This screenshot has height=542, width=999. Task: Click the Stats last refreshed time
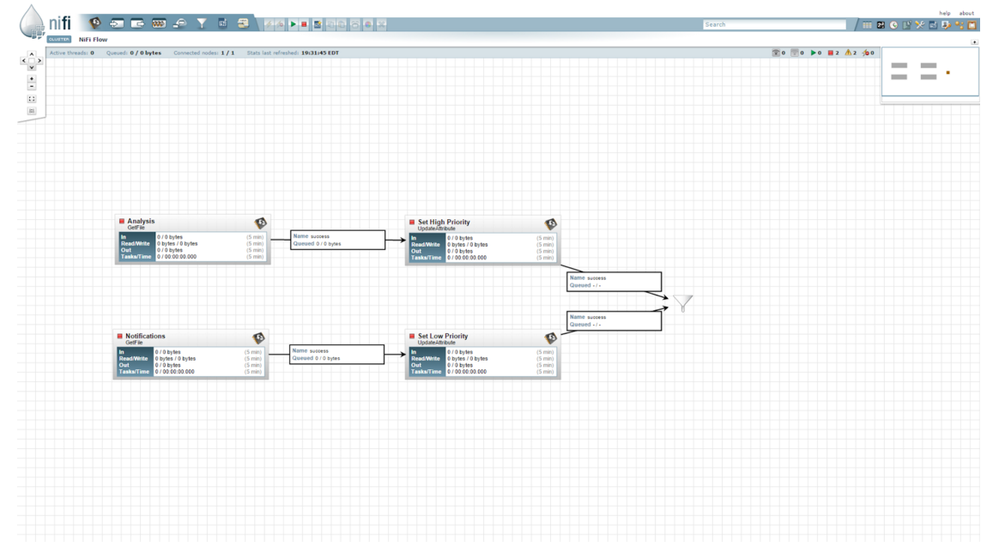coord(293,53)
